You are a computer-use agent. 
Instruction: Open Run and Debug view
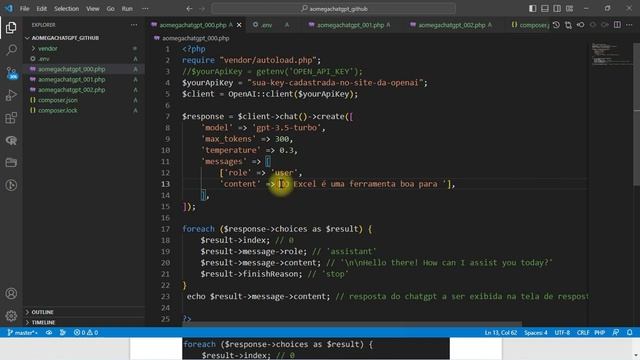point(11,95)
